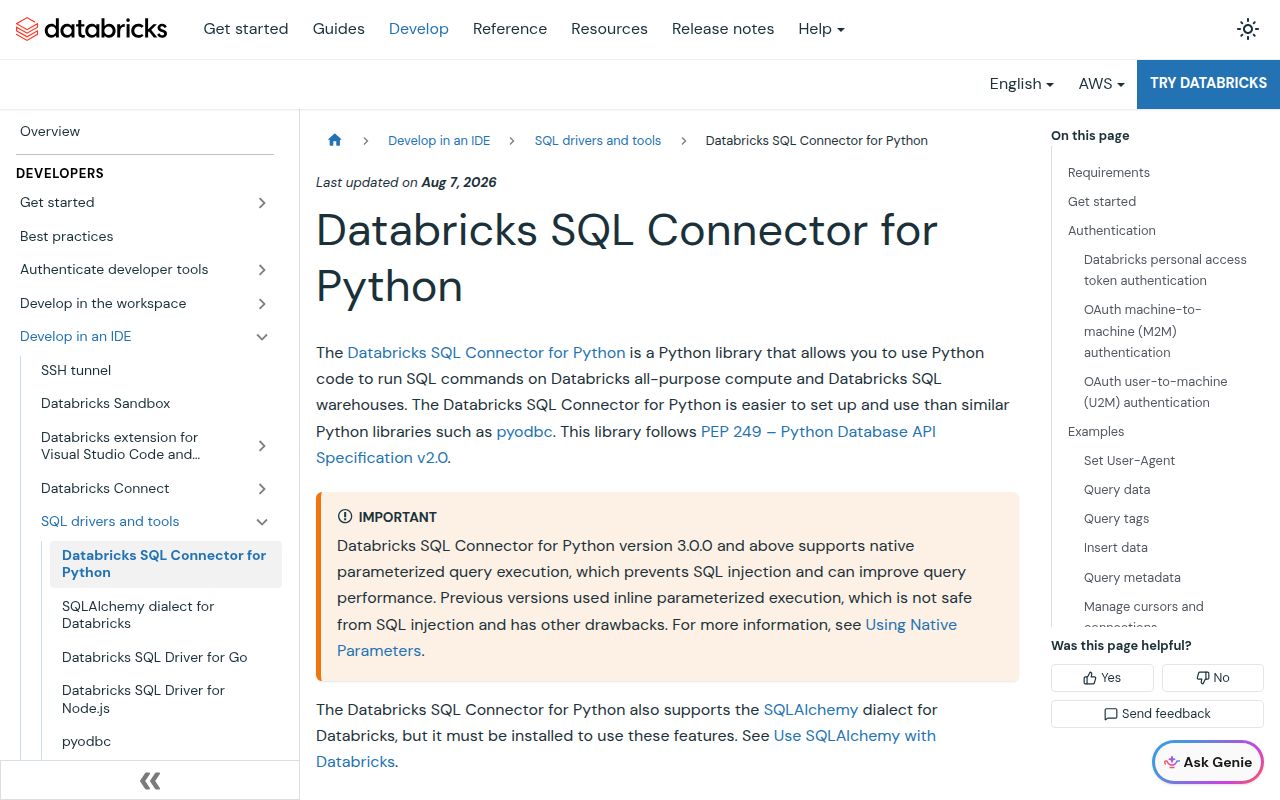Jump to Examples in page outline
The image size is (1280, 800).
click(x=1095, y=431)
